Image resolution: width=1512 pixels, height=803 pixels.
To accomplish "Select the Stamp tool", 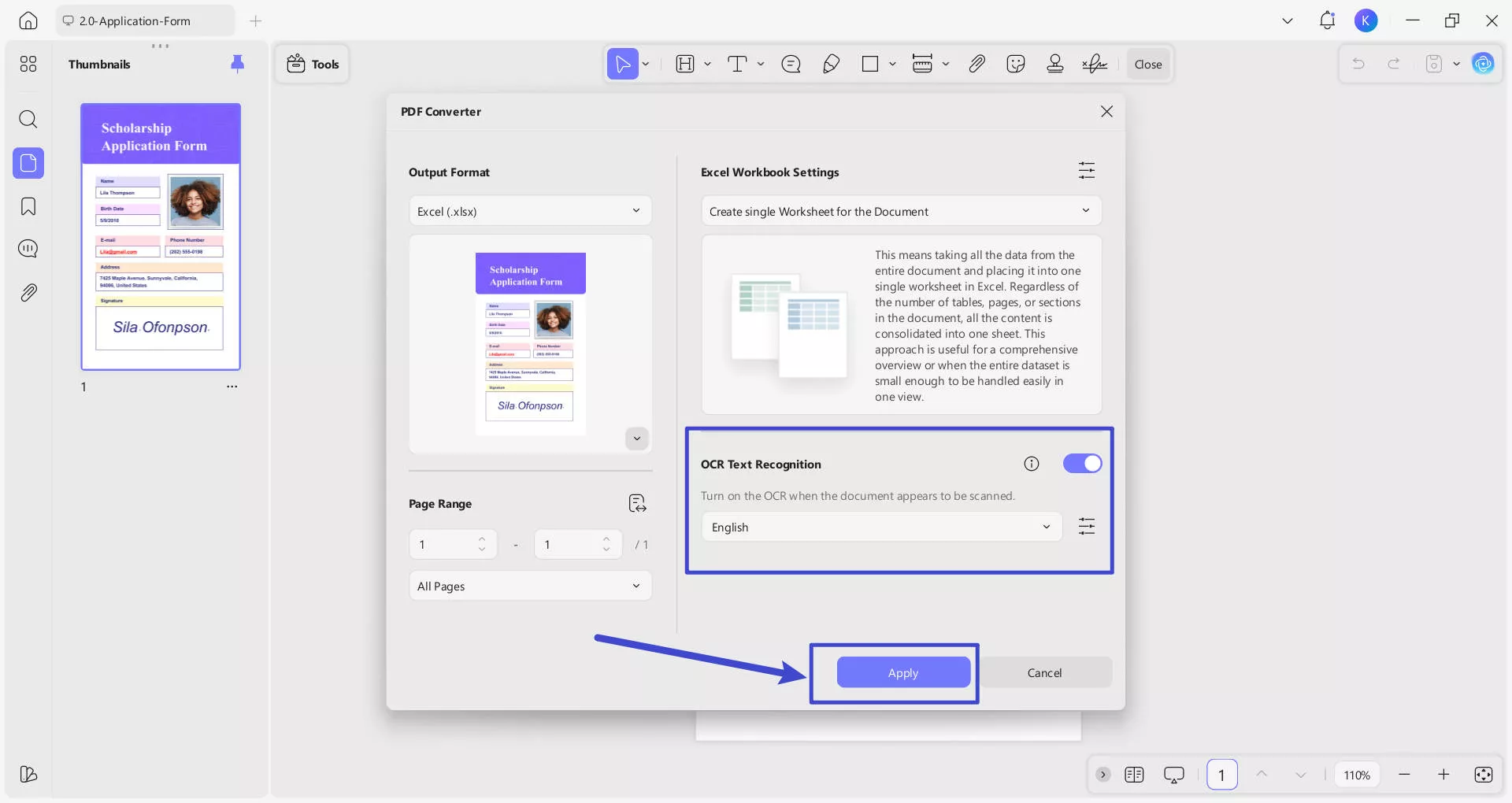I will pyautogui.click(x=1055, y=64).
